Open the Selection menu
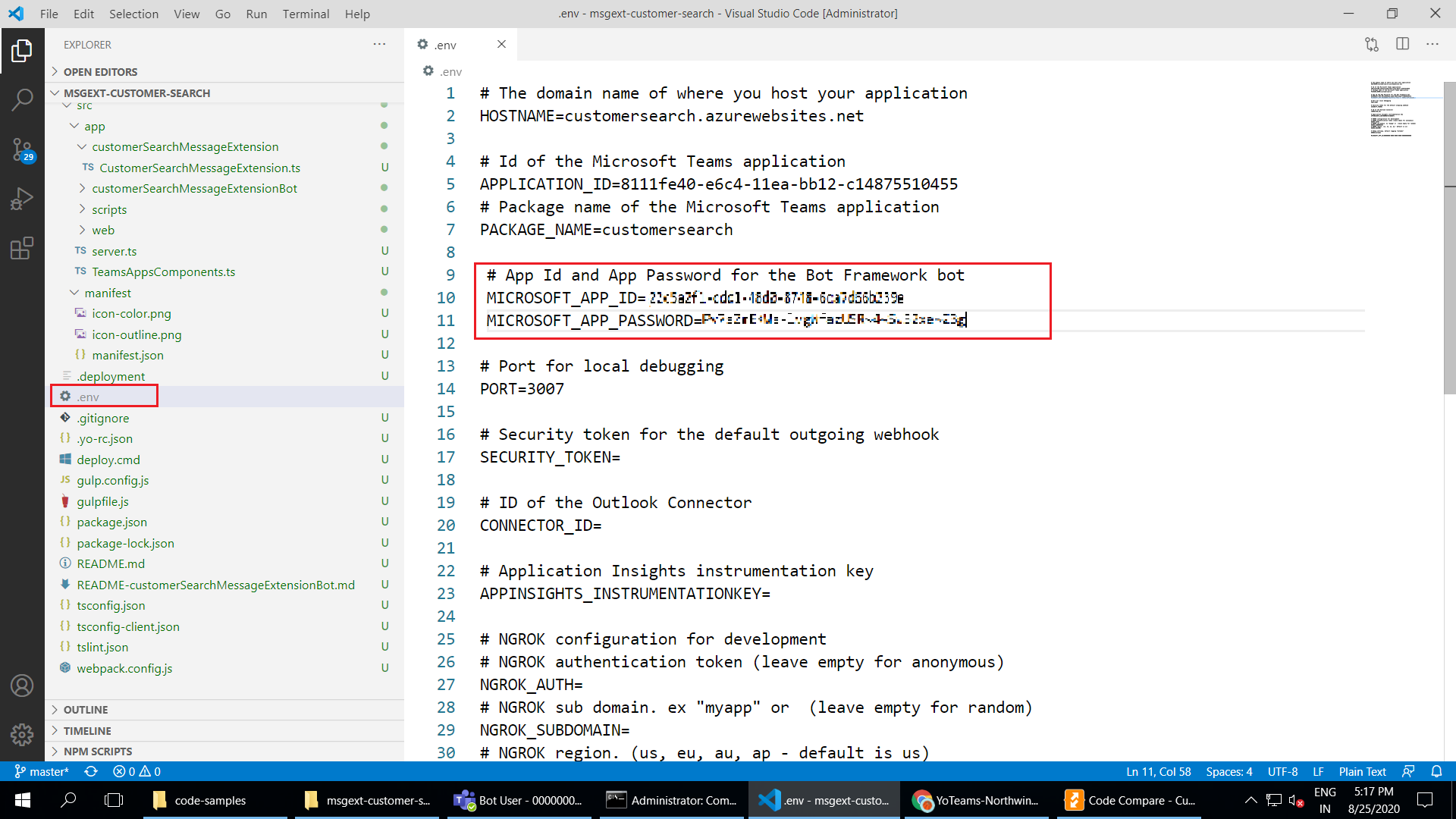The width and height of the screenshot is (1456, 819). (133, 14)
